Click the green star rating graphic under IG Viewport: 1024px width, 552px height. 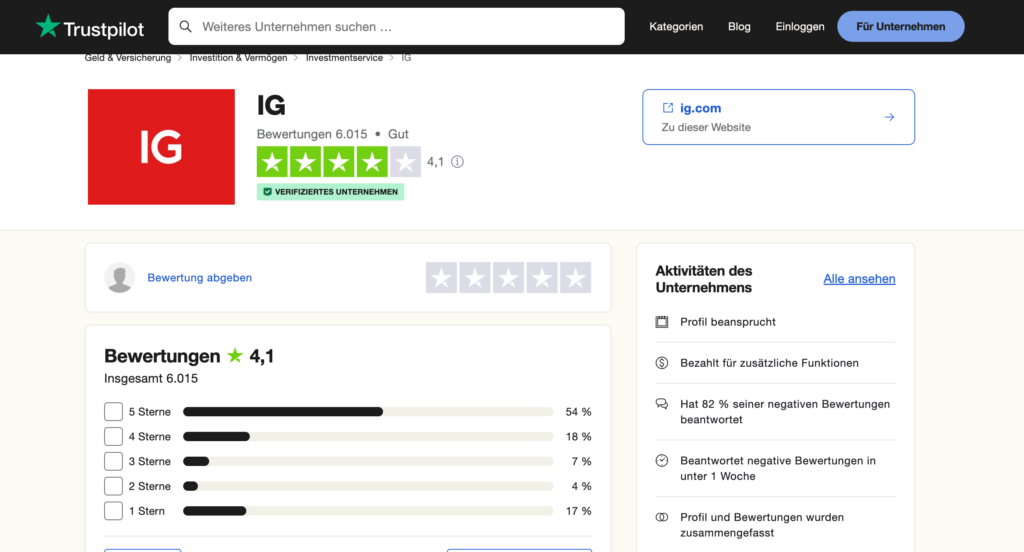coord(339,162)
